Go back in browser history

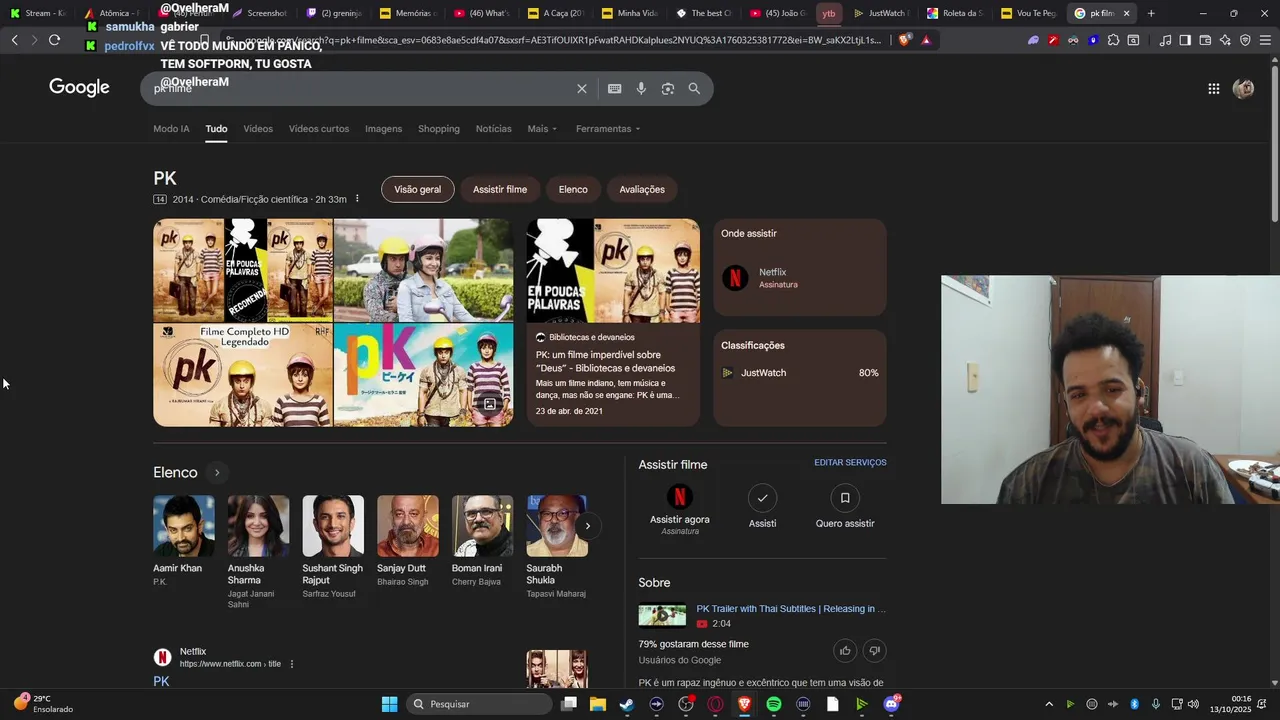click(14, 40)
